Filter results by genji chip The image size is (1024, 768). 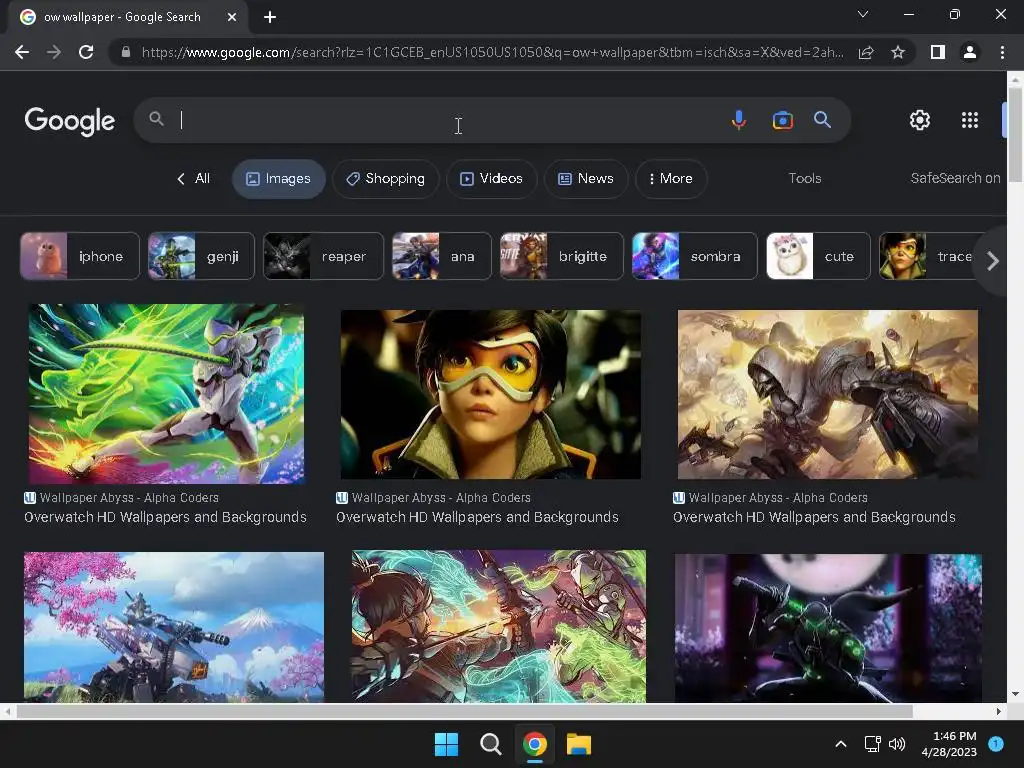pos(201,256)
